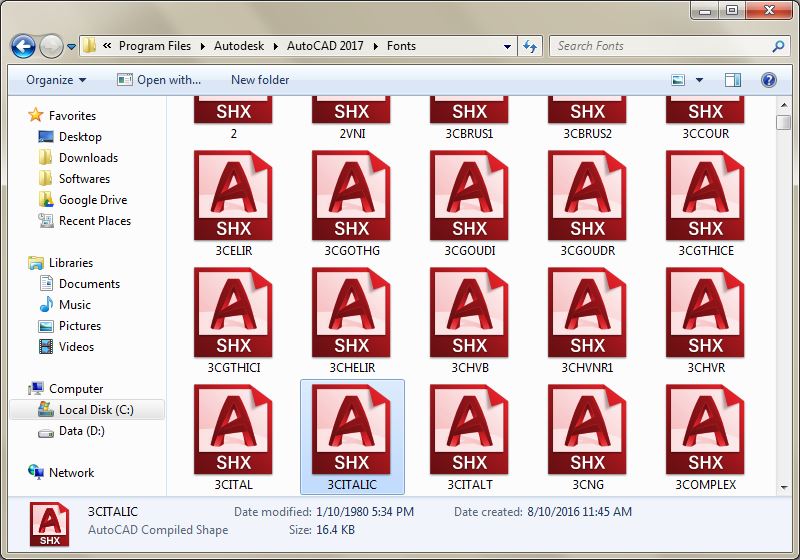Select the 3CBRUS2 font file

pos(587,118)
